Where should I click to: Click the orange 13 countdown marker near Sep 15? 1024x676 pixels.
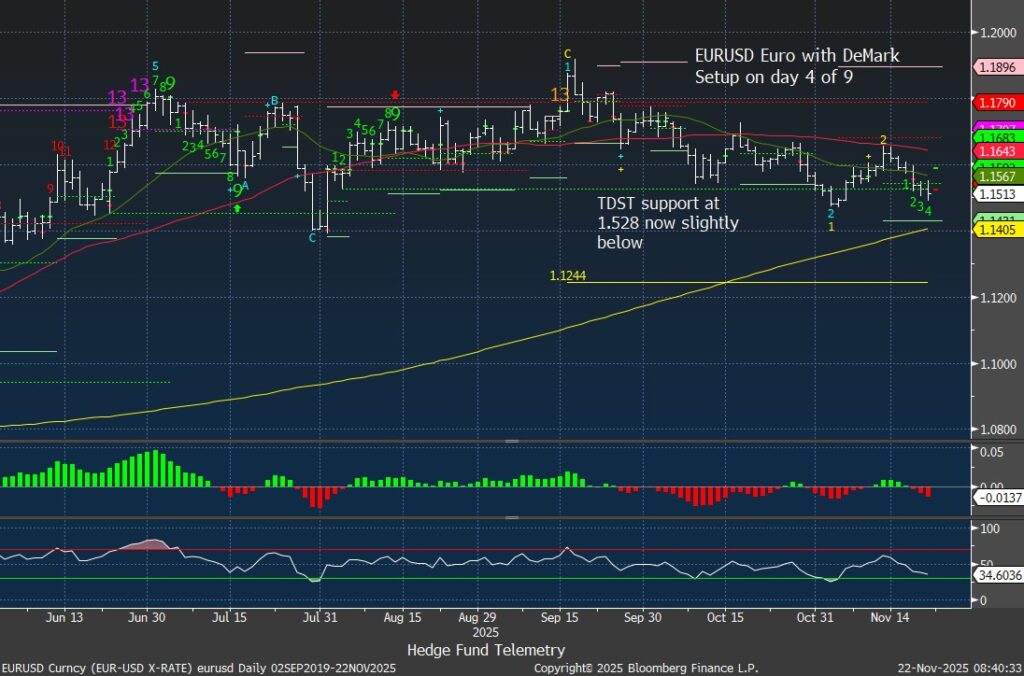pos(560,94)
